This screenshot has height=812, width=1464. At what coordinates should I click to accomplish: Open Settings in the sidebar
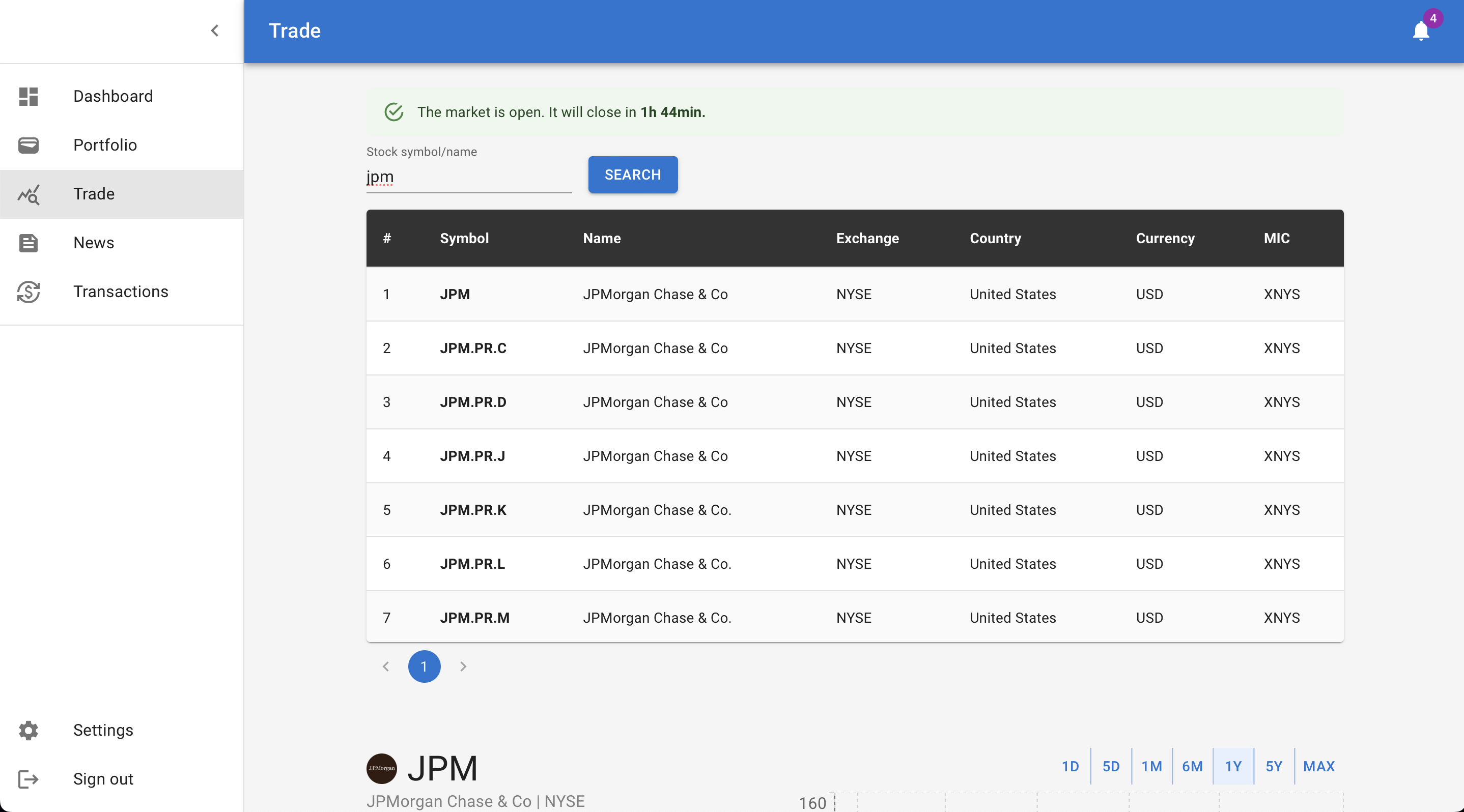pyautogui.click(x=122, y=730)
